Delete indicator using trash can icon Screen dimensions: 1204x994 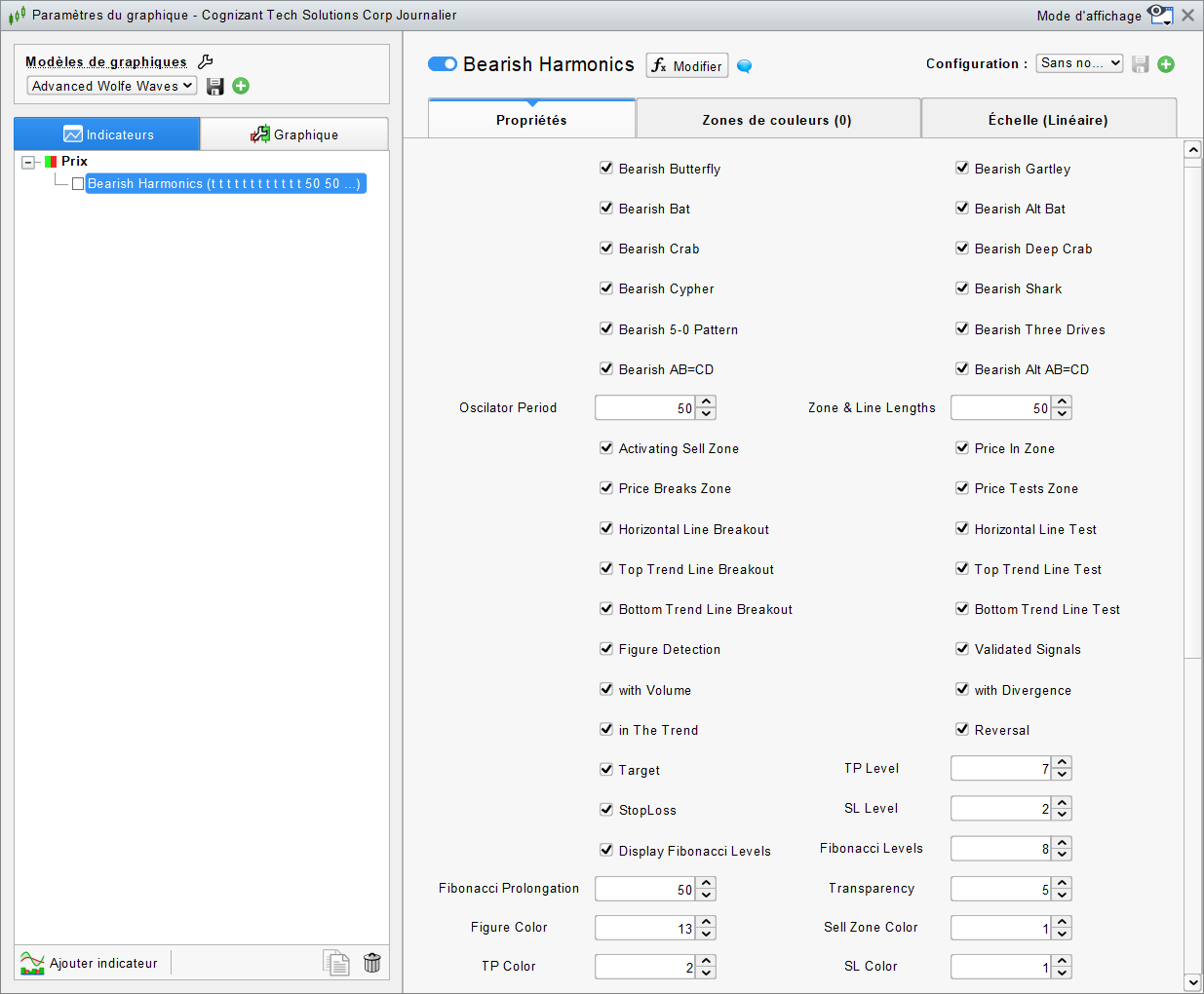[x=371, y=963]
